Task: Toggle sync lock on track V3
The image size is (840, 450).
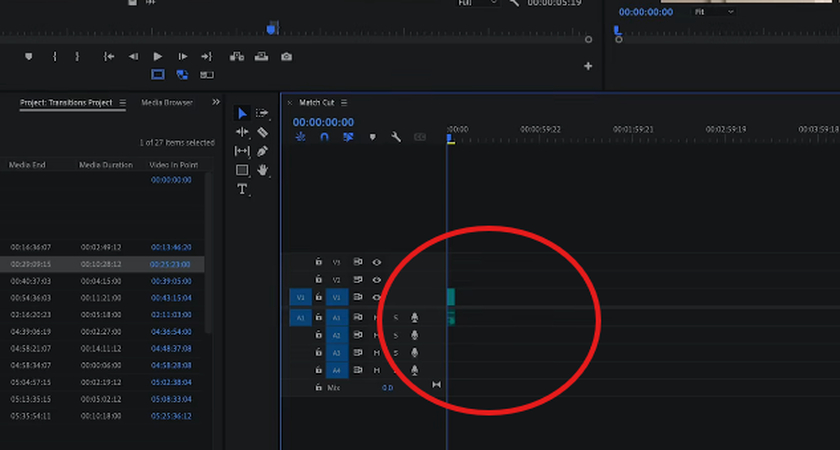Action: tap(358, 262)
